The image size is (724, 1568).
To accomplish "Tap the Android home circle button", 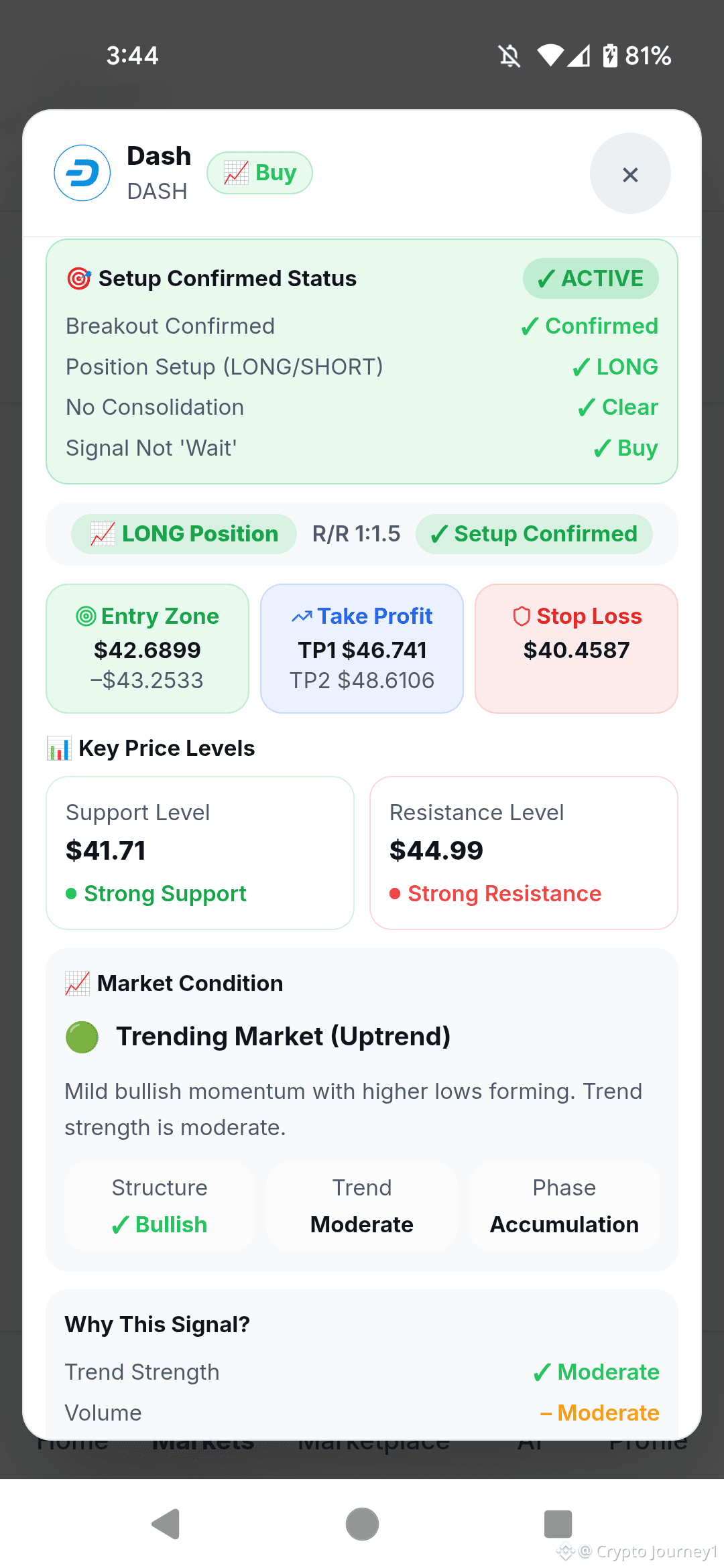I will point(362,1524).
